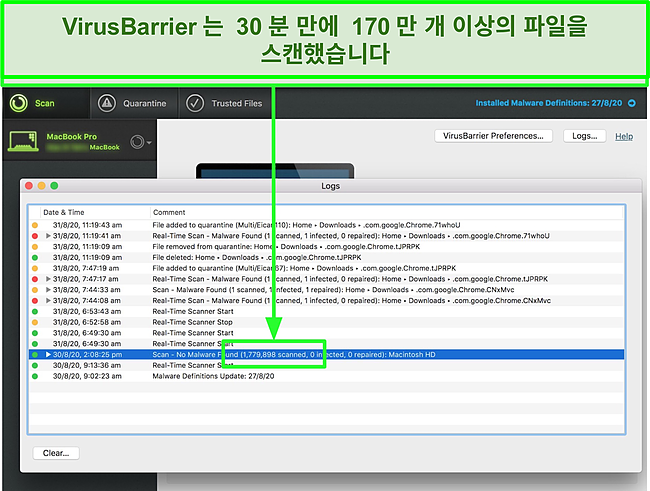Screen dimensions: 650x491
Task: Click Installed Malware Definitions: 27/8/20 text
Action: (x=548, y=103)
